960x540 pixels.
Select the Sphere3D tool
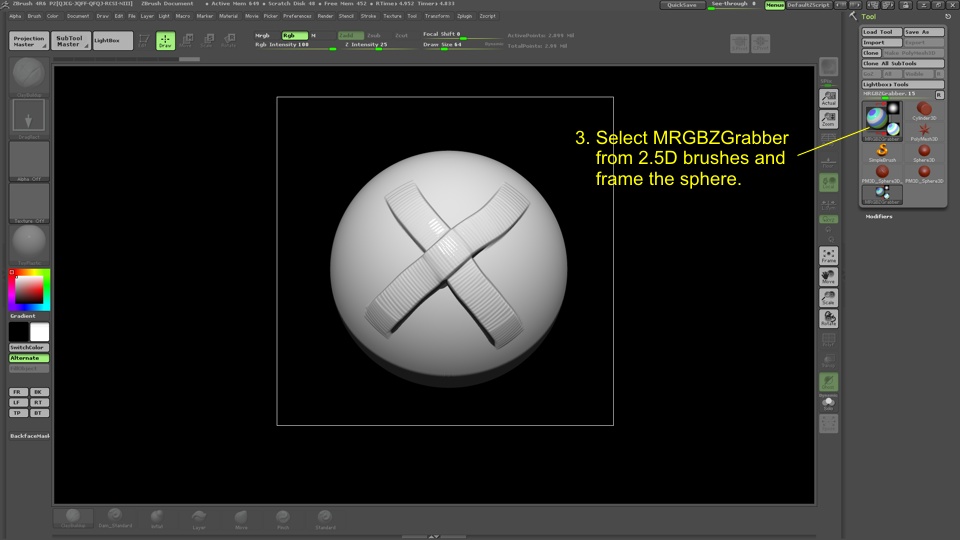point(924,153)
